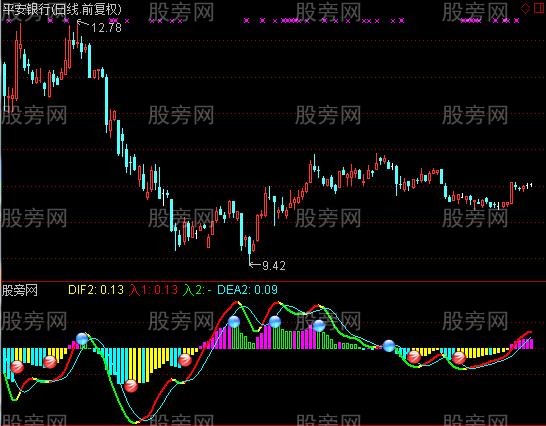Click the DEA2: 0.09 indicator value

[247, 290]
